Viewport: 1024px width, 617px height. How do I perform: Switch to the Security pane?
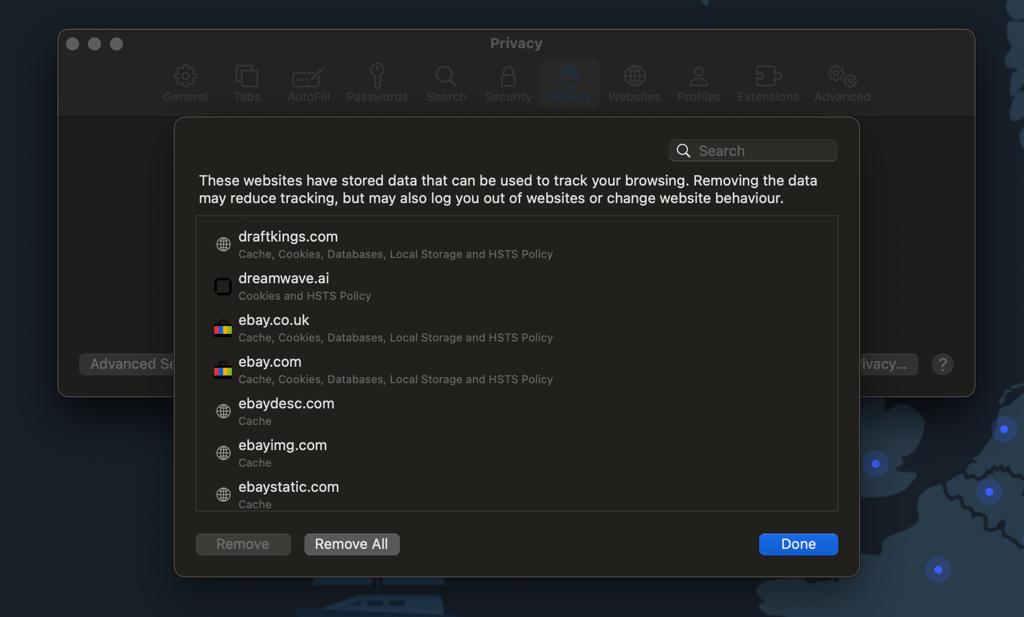507,84
